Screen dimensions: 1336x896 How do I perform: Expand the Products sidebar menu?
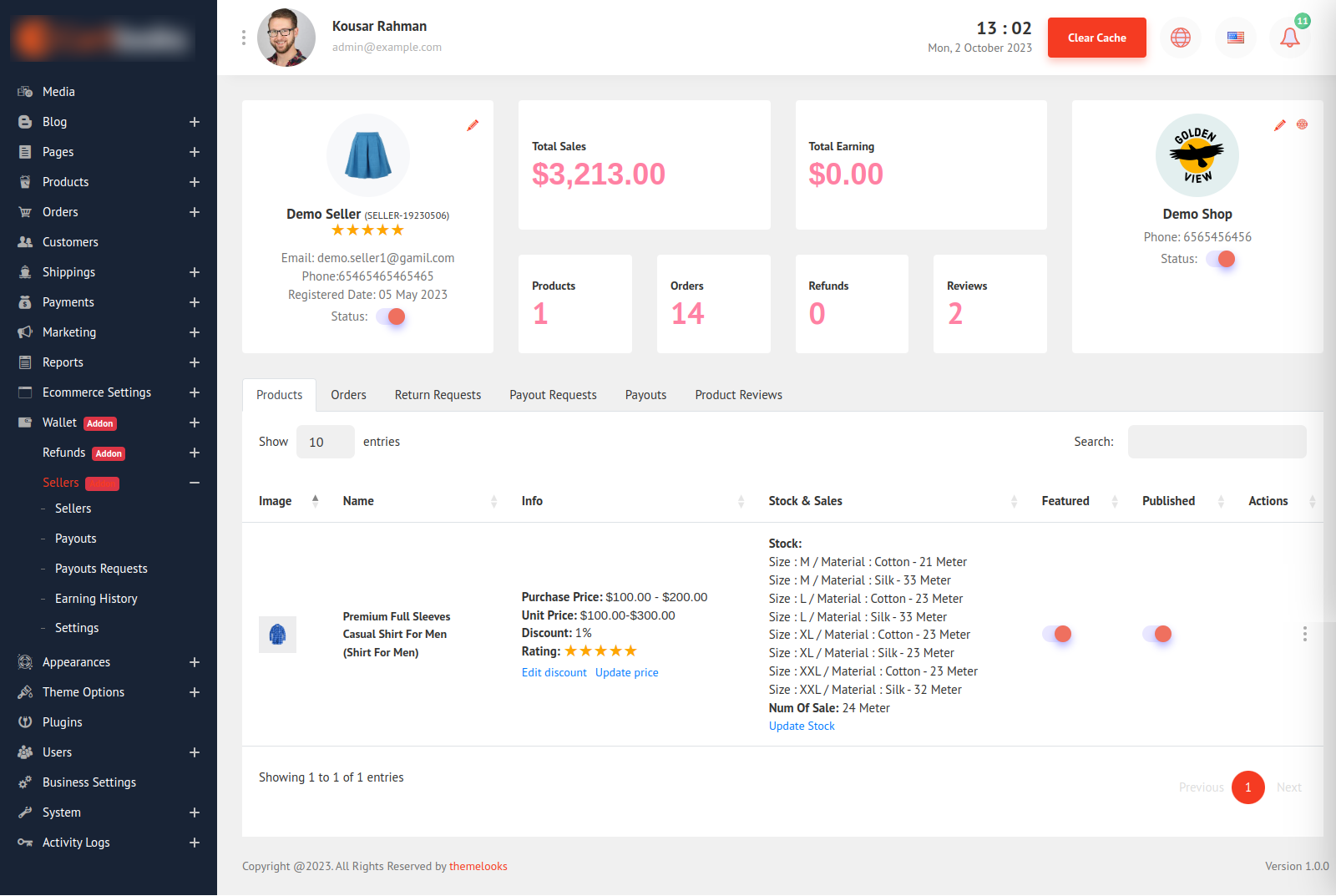point(194,182)
